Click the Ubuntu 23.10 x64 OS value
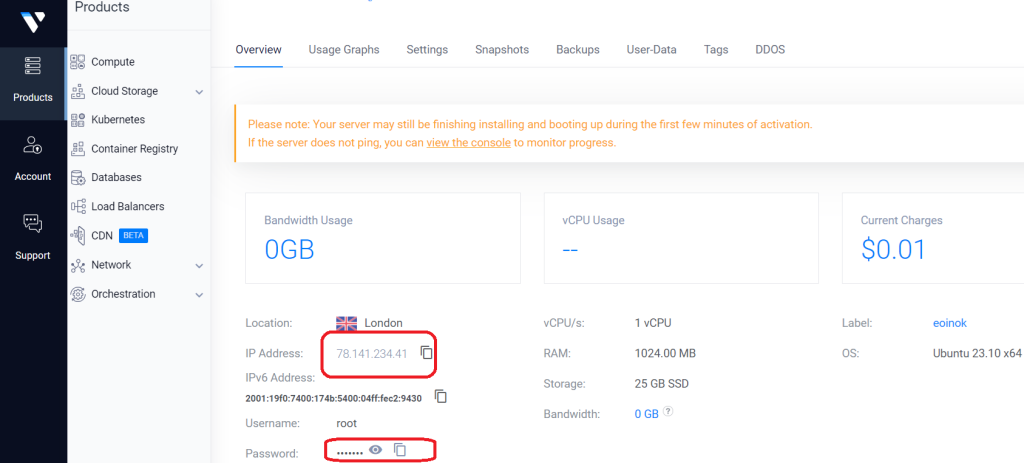 click(x=977, y=353)
